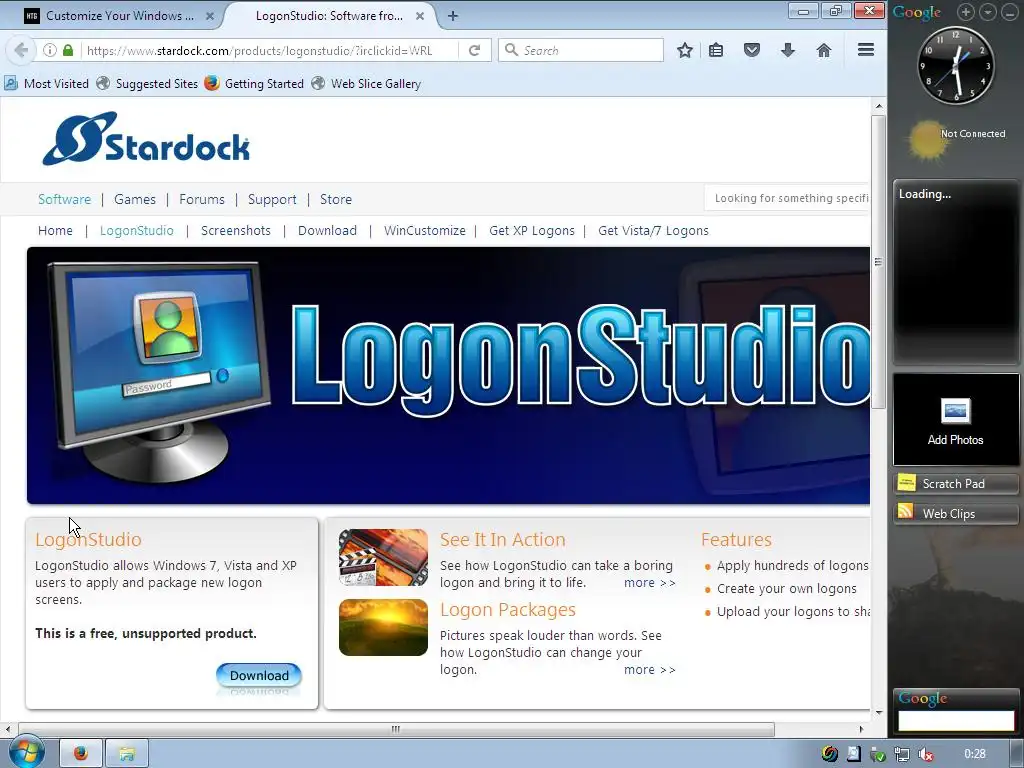Open the Get Vista/7 Logons link
The width and height of the screenshot is (1024, 768).
point(653,231)
